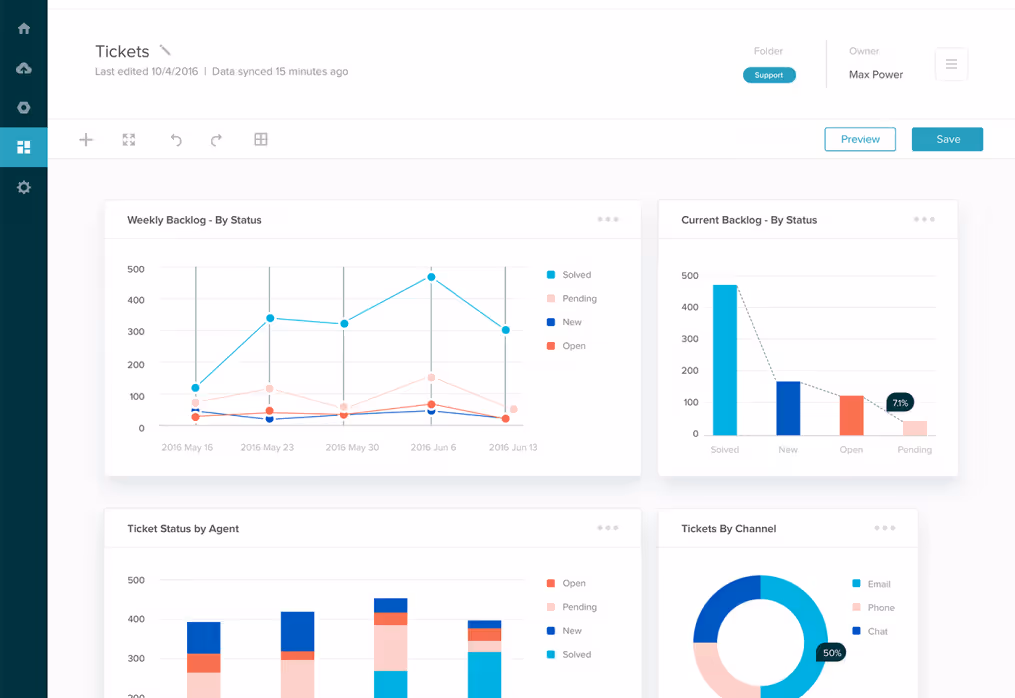Click Solved data point at 2016 Jun 6

pyautogui.click(x=431, y=277)
